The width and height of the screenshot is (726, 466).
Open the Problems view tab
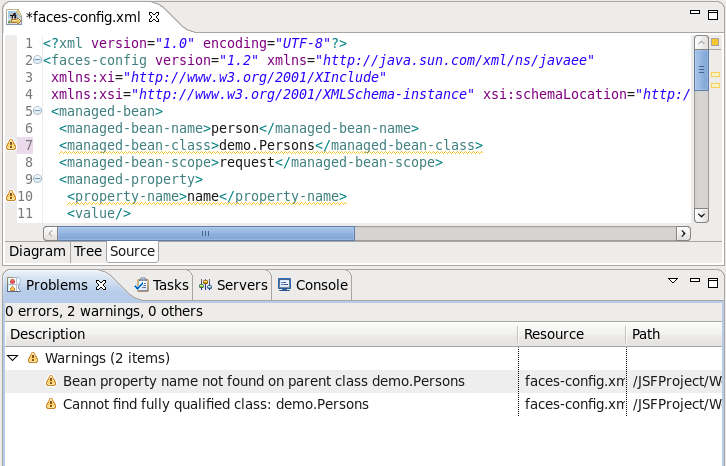point(56,285)
